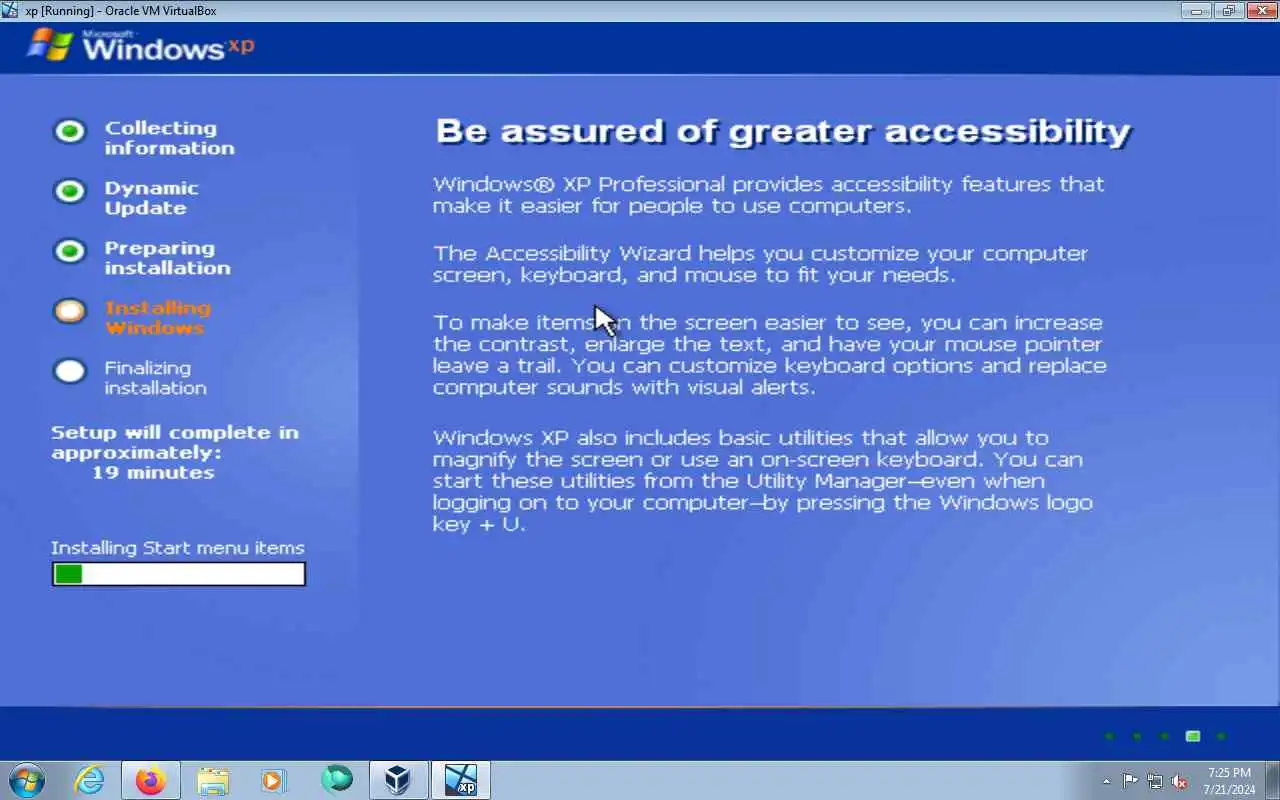Screen dimensions: 1280x800
Task: Click the Finalizing installation step indicator
Action: (x=70, y=371)
